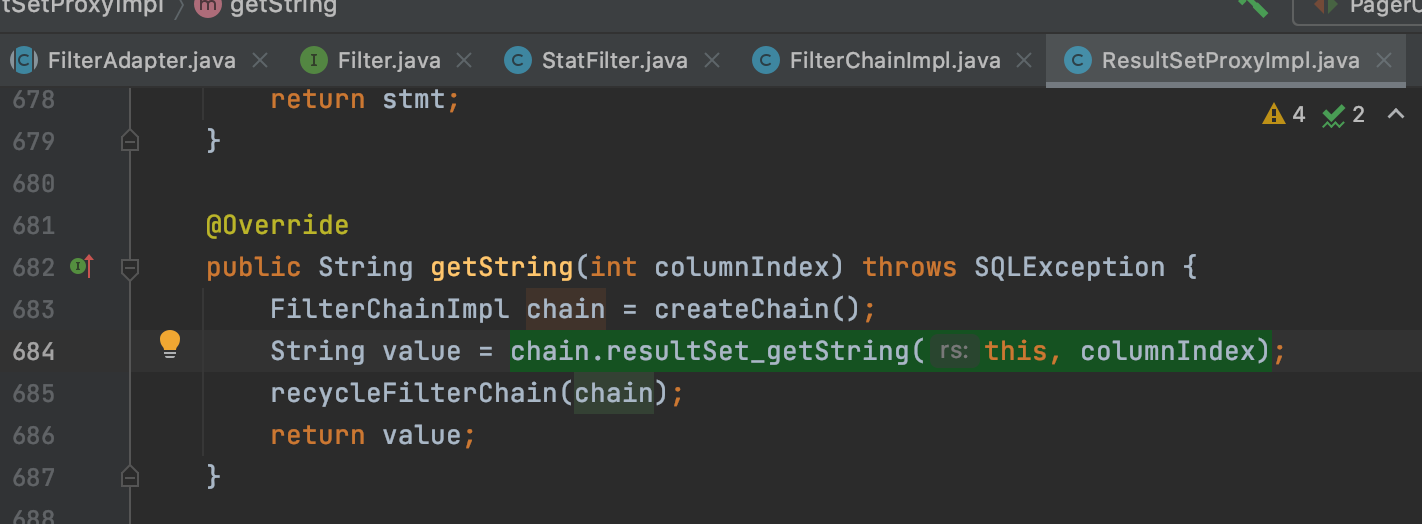Close the StatFilter.java editor tab
The image size is (1422, 524).
712,60
